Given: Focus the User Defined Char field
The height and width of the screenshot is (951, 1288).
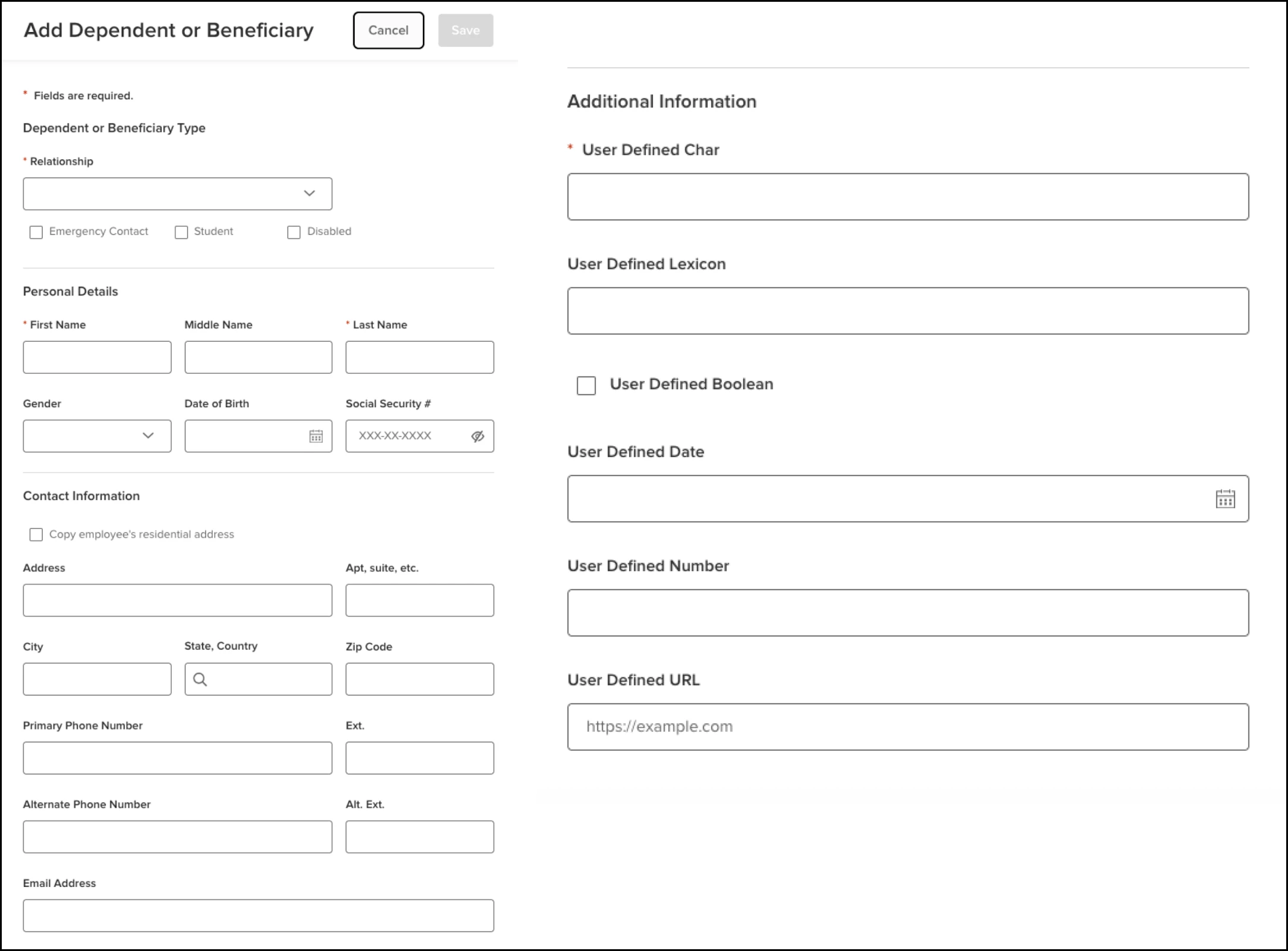Looking at the screenshot, I should pyautogui.click(x=908, y=197).
